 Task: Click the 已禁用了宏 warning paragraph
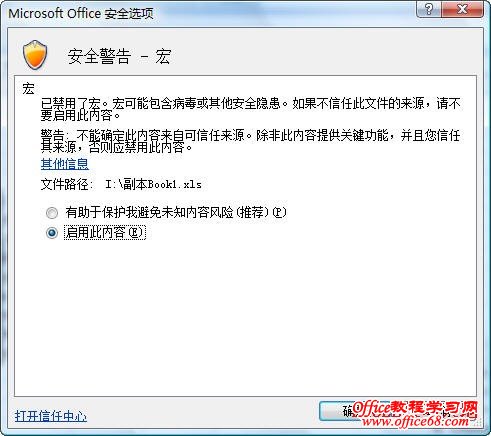(250, 109)
